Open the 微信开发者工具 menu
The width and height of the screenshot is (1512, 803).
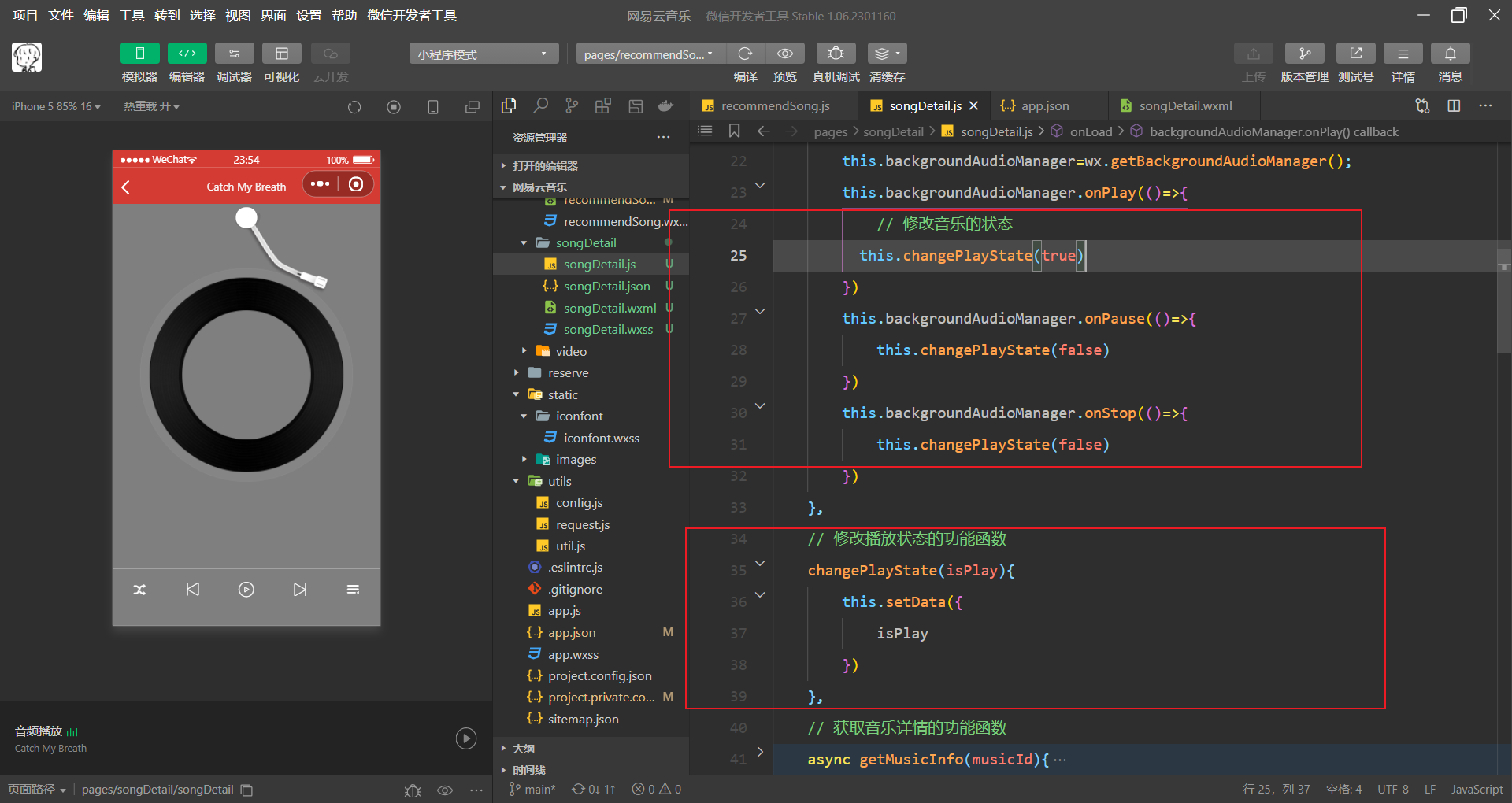(x=412, y=16)
